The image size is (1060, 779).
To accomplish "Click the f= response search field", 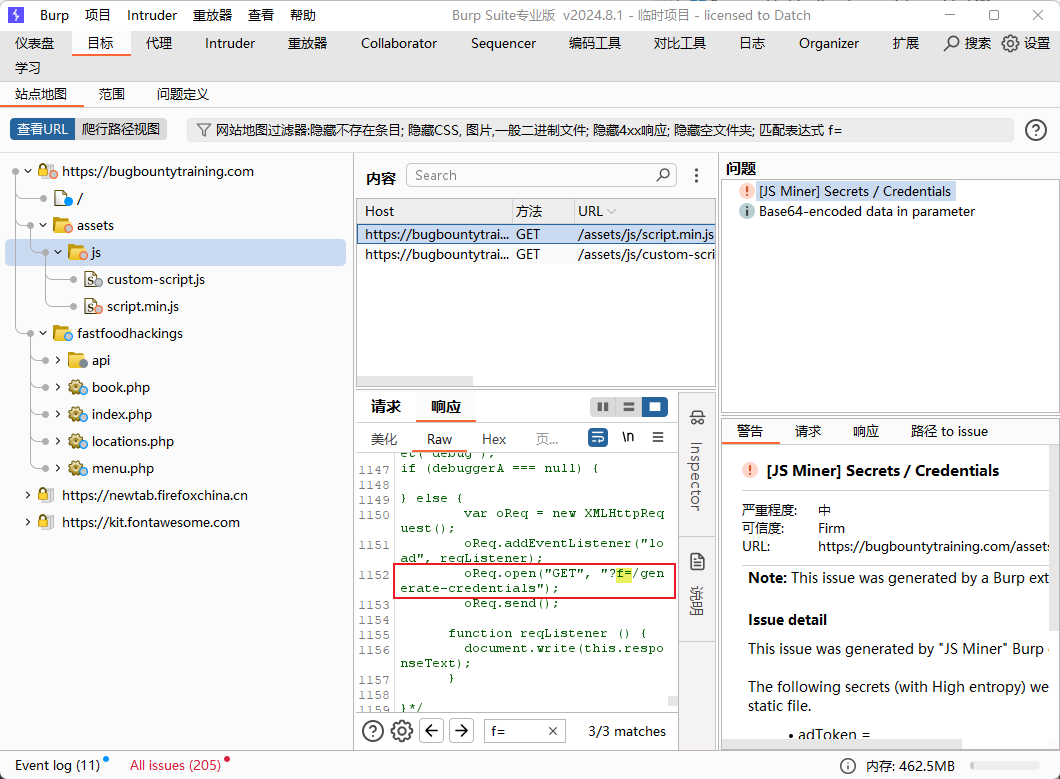I will [x=525, y=731].
